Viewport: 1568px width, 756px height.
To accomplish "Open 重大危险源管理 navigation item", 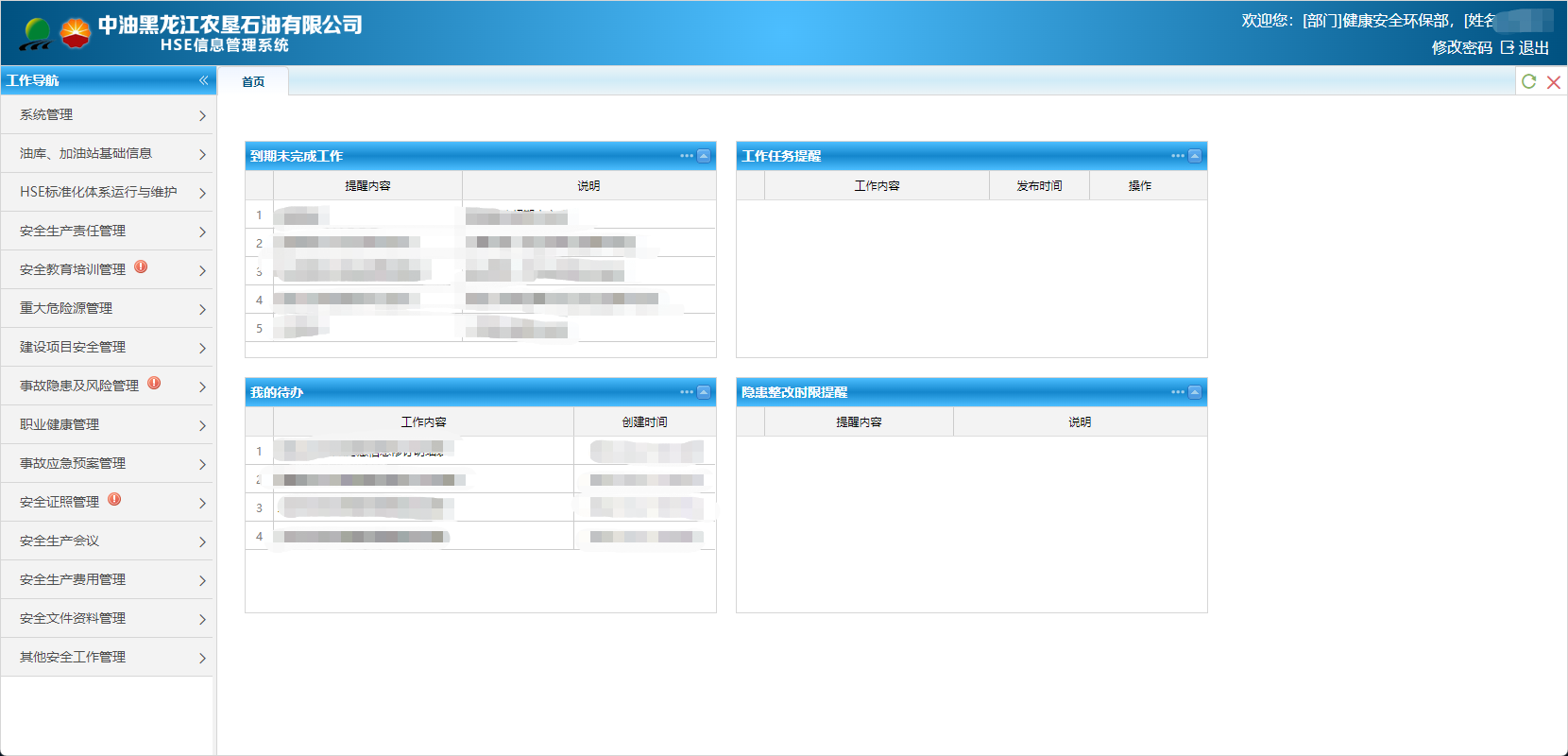I will (x=107, y=308).
